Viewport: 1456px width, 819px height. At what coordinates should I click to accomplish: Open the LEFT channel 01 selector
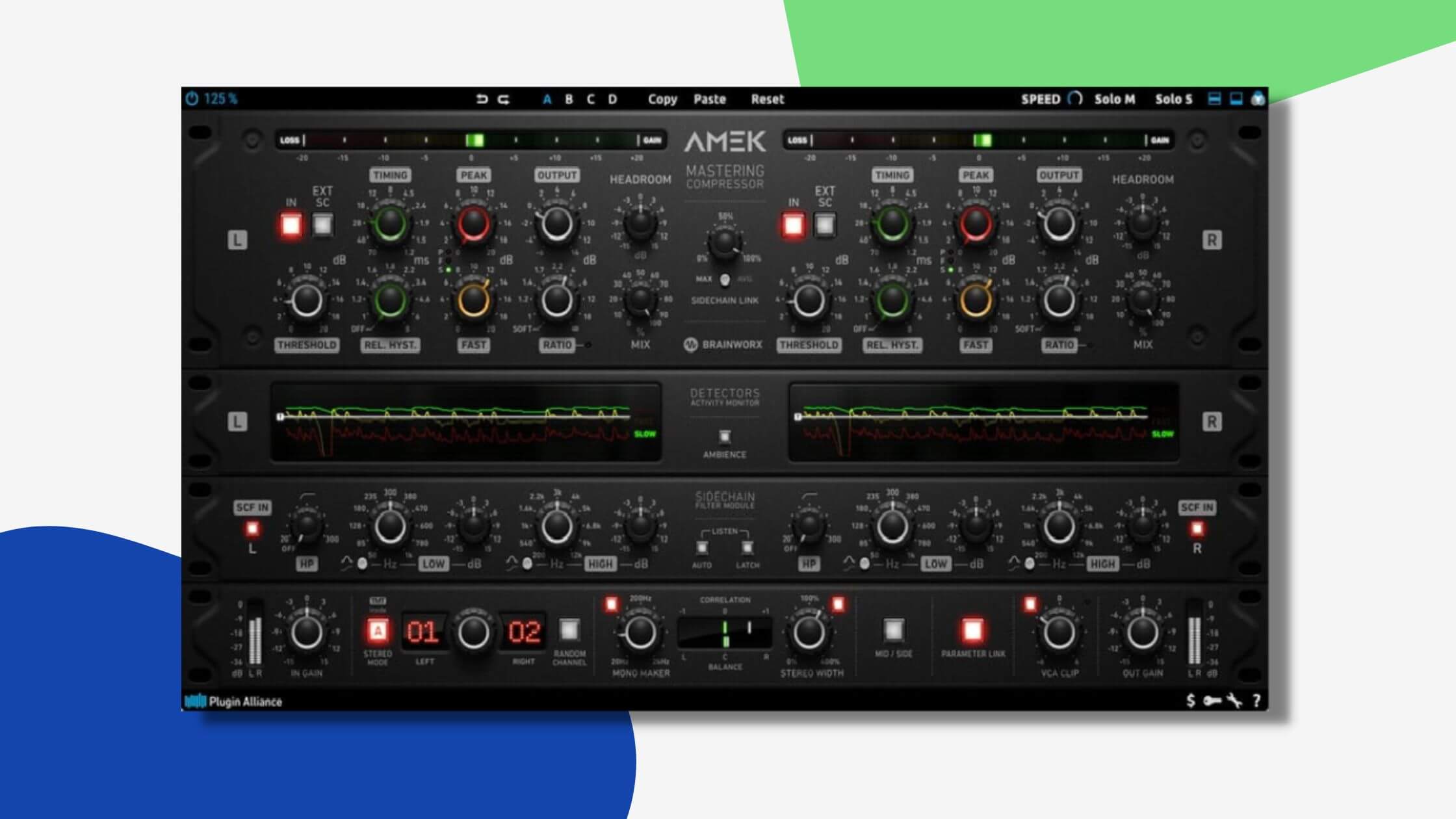point(423,632)
